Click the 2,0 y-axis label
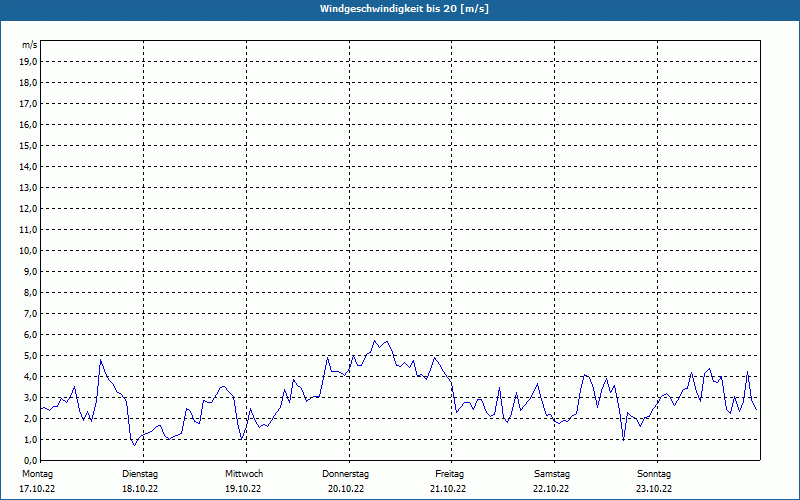 (x=30, y=418)
